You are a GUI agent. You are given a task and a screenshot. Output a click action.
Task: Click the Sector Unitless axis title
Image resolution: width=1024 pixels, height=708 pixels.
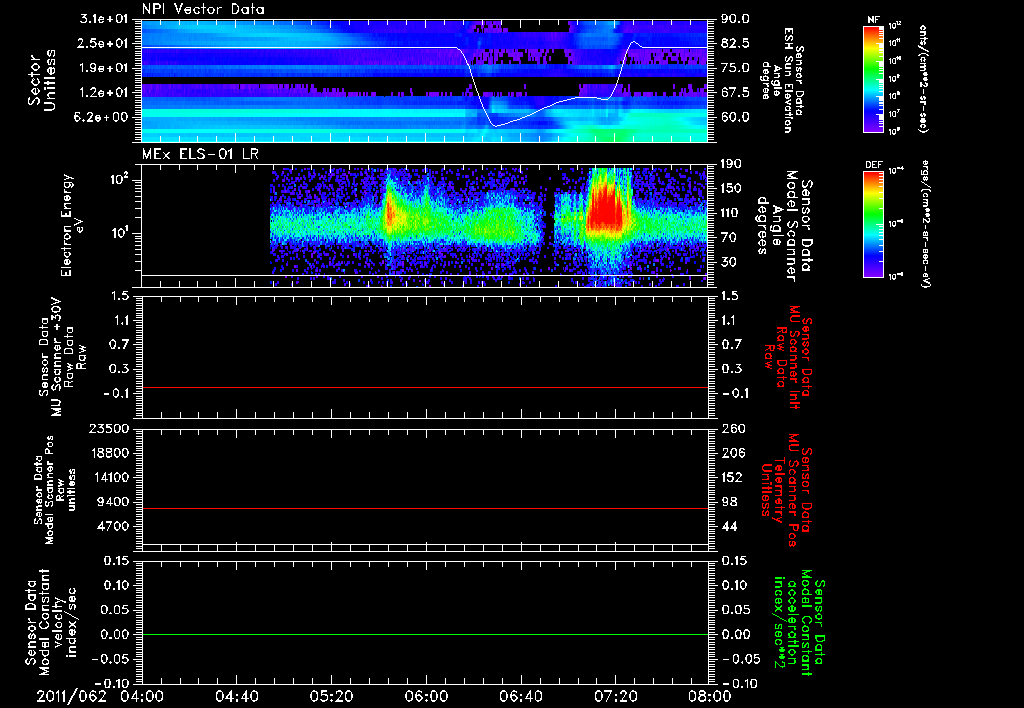pos(42,80)
